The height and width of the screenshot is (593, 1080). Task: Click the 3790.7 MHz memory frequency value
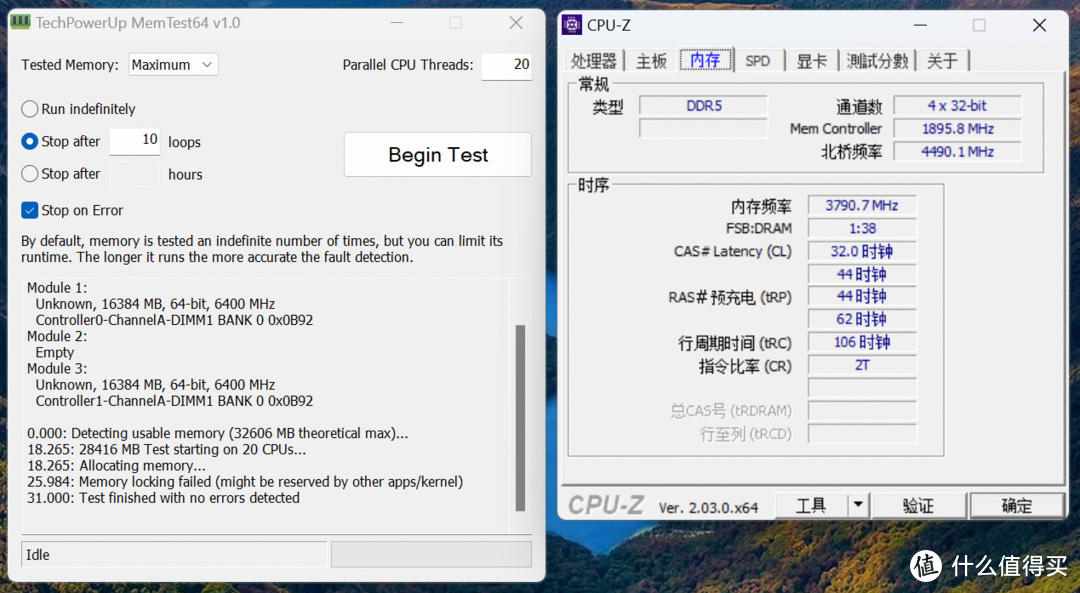pyautogui.click(x=862, y=205)
